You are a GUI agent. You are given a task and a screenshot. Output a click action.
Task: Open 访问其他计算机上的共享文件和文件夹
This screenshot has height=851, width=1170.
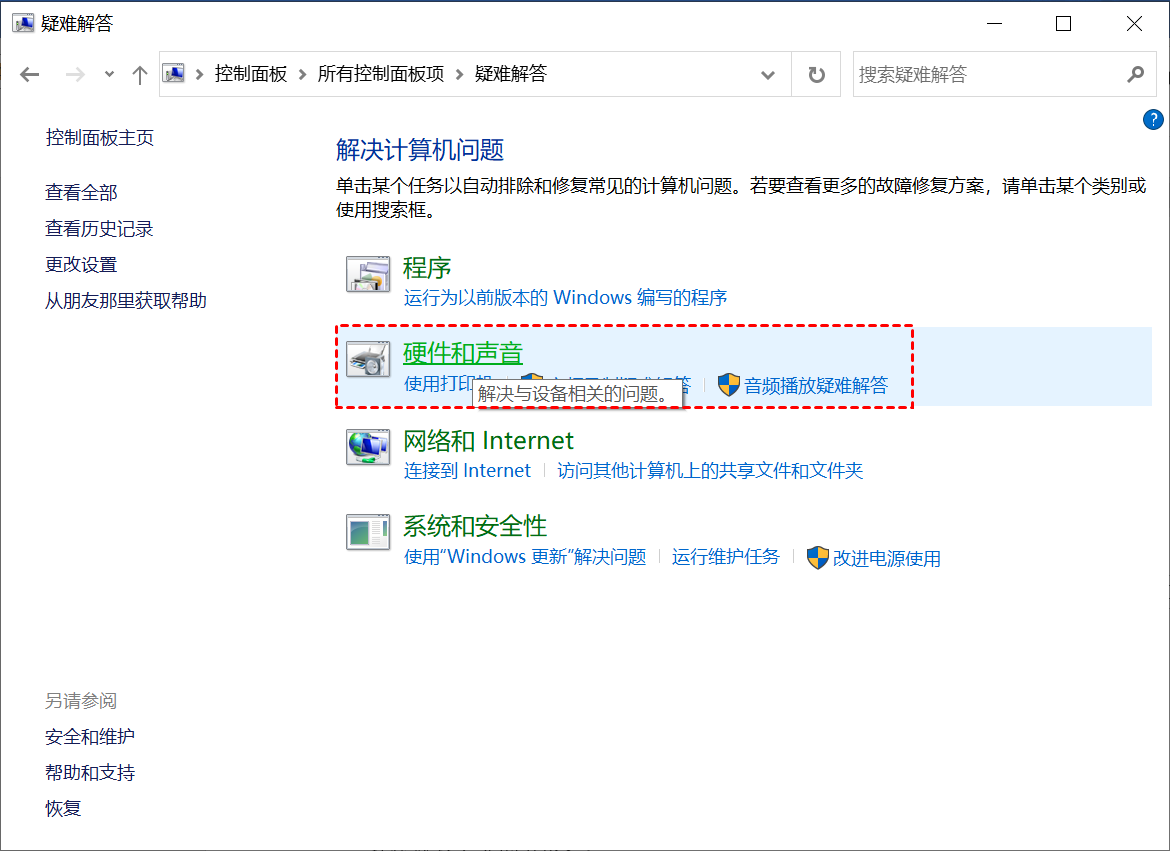(x=710, y=470)
